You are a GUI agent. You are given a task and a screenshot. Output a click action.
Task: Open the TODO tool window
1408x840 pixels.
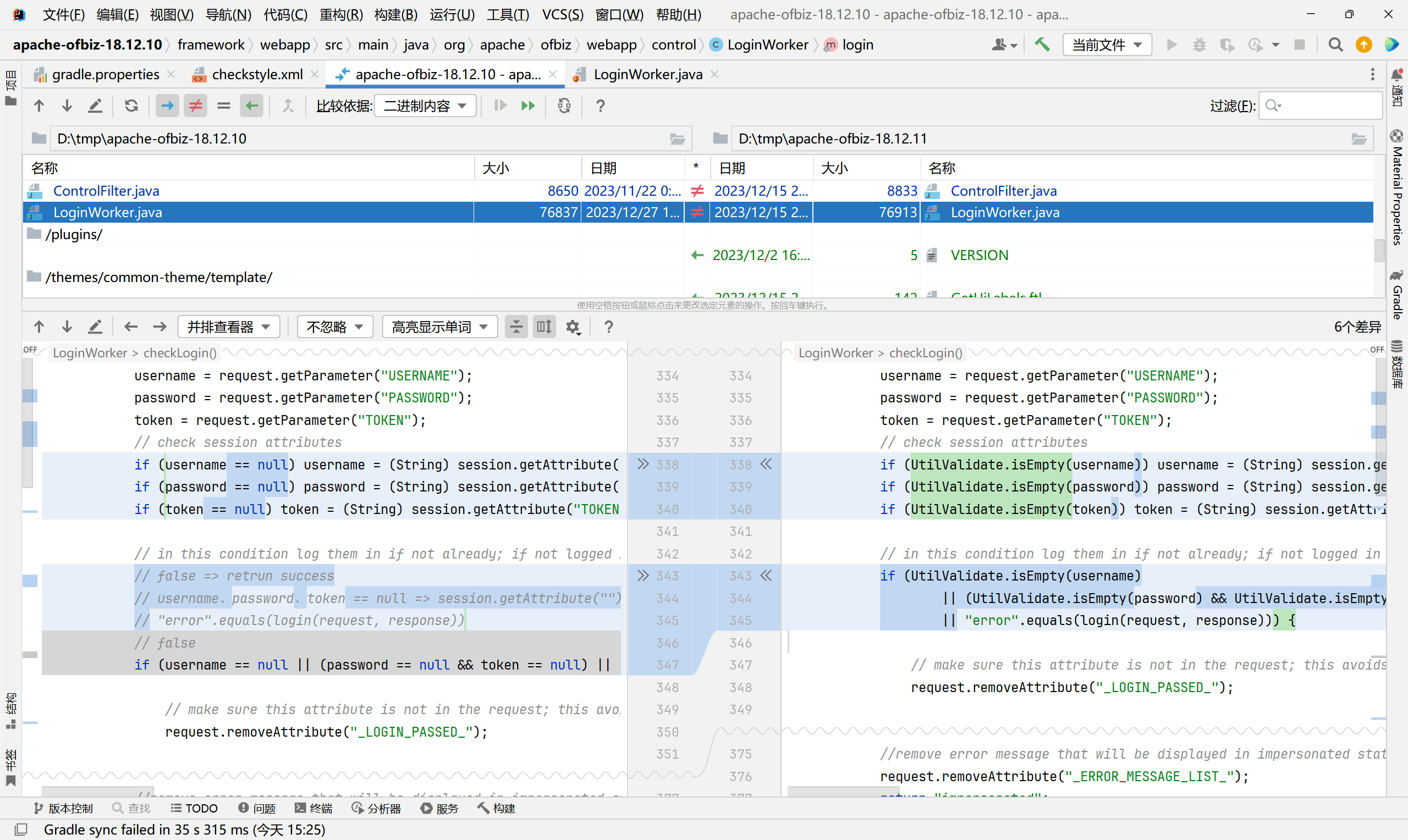click(194, 808)
